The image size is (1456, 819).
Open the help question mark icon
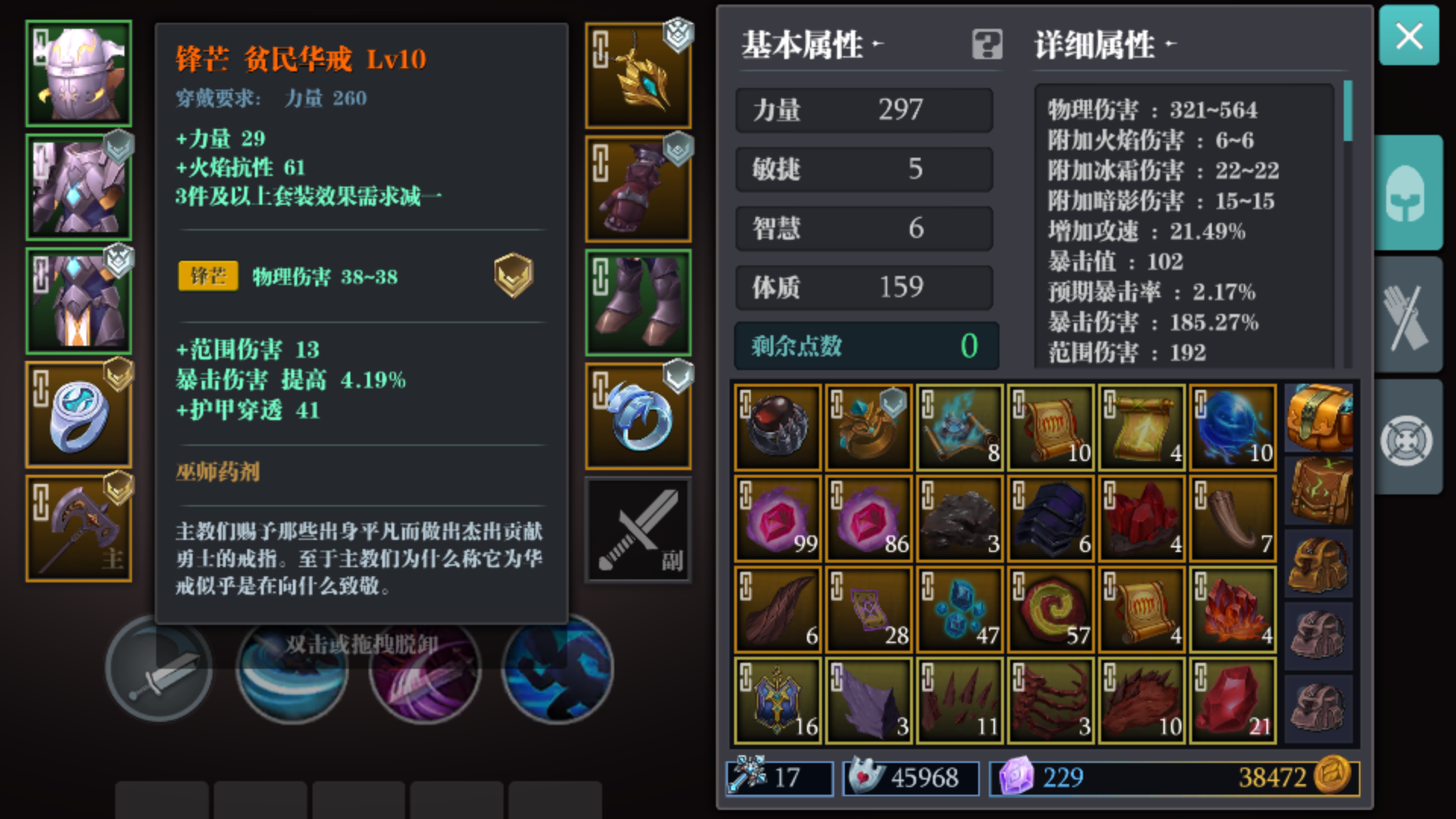987,45
